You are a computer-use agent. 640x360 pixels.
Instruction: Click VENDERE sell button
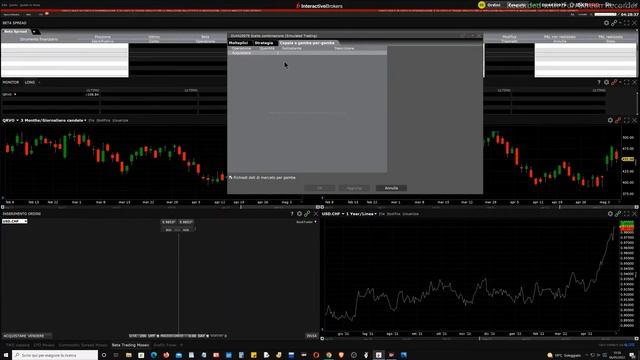click(x=36, y=336)
